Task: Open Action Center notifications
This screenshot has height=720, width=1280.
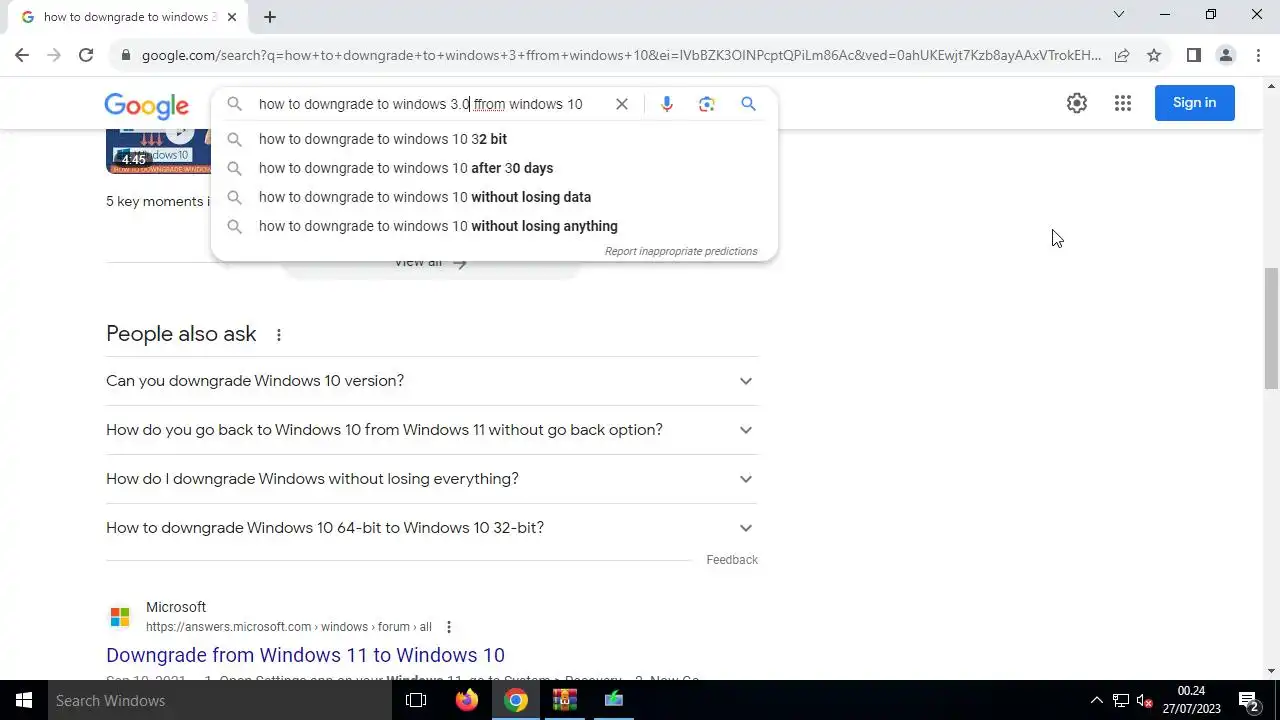Action: click(x=1248, y=700)
